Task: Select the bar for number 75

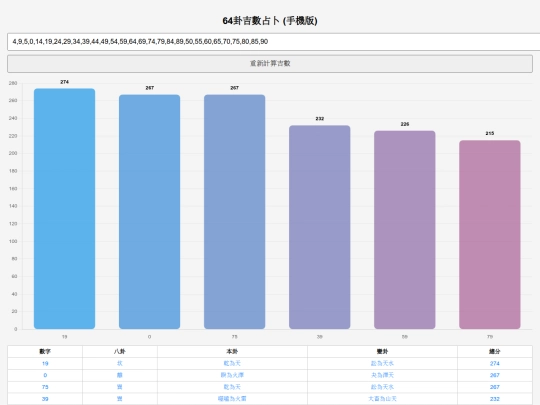Action: pyautogui.click(x=235, y=212)
